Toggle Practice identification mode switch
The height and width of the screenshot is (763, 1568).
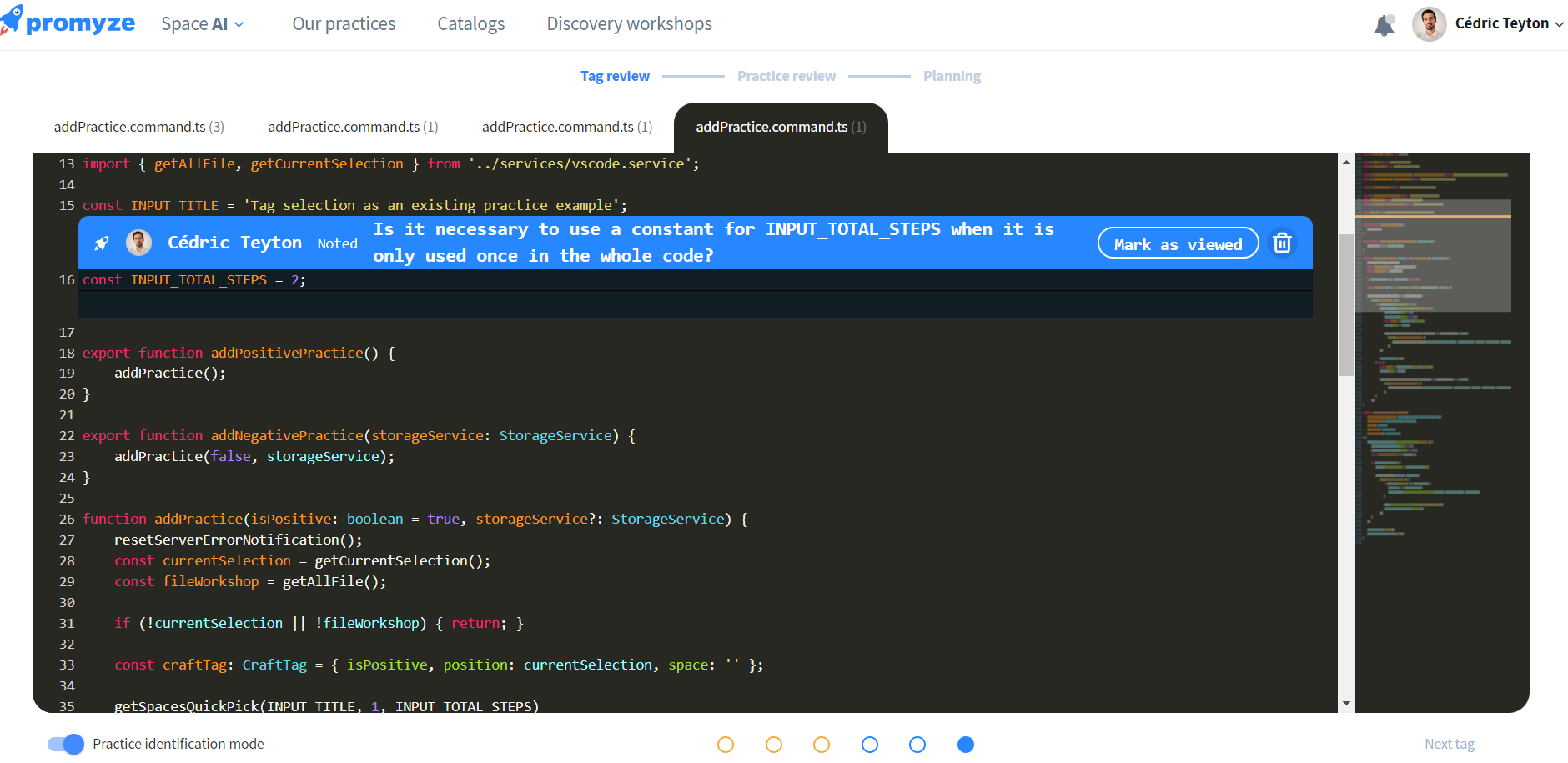65,744
